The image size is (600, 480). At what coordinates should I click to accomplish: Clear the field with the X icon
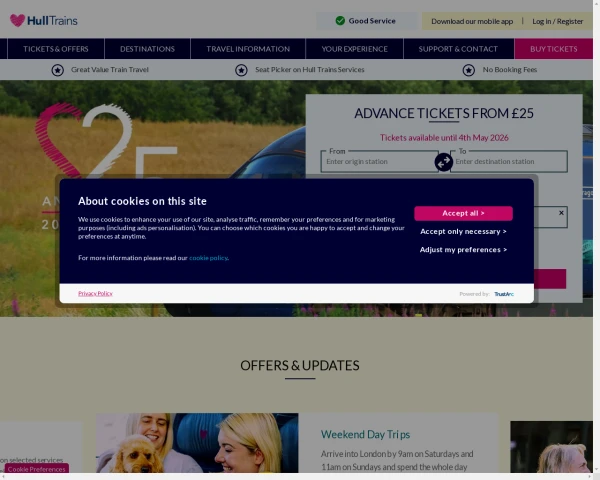(x=561, y=213)
